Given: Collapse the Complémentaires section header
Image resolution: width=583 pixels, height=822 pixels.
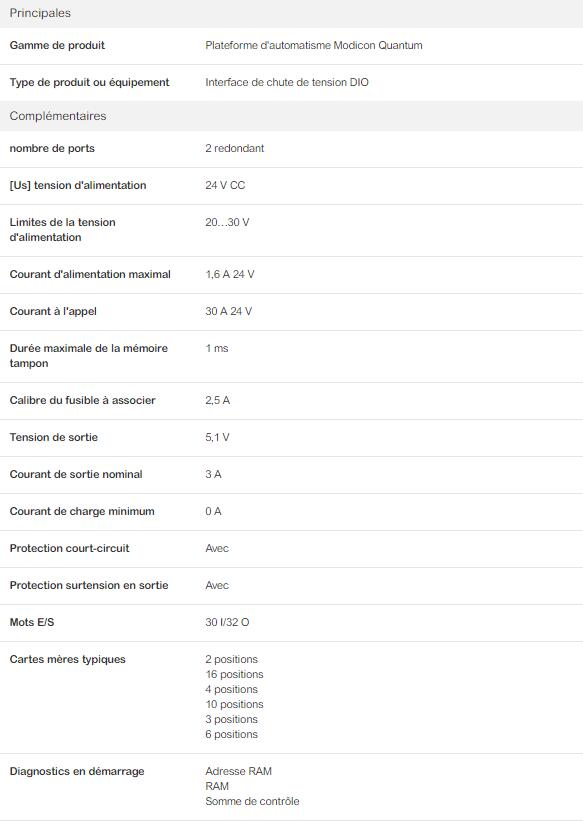Looking at the screenshot, I should [292, 116].
